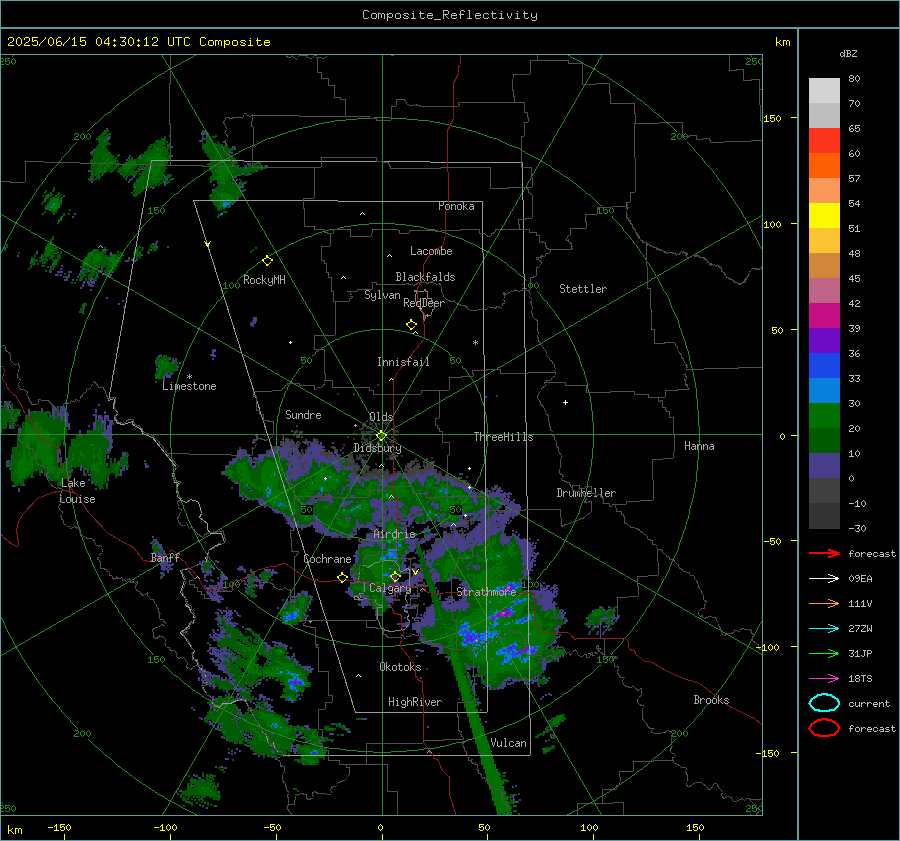Click the Hanna town label
The height and width of the screenshot is (841, 900).
tap(699, 446)
